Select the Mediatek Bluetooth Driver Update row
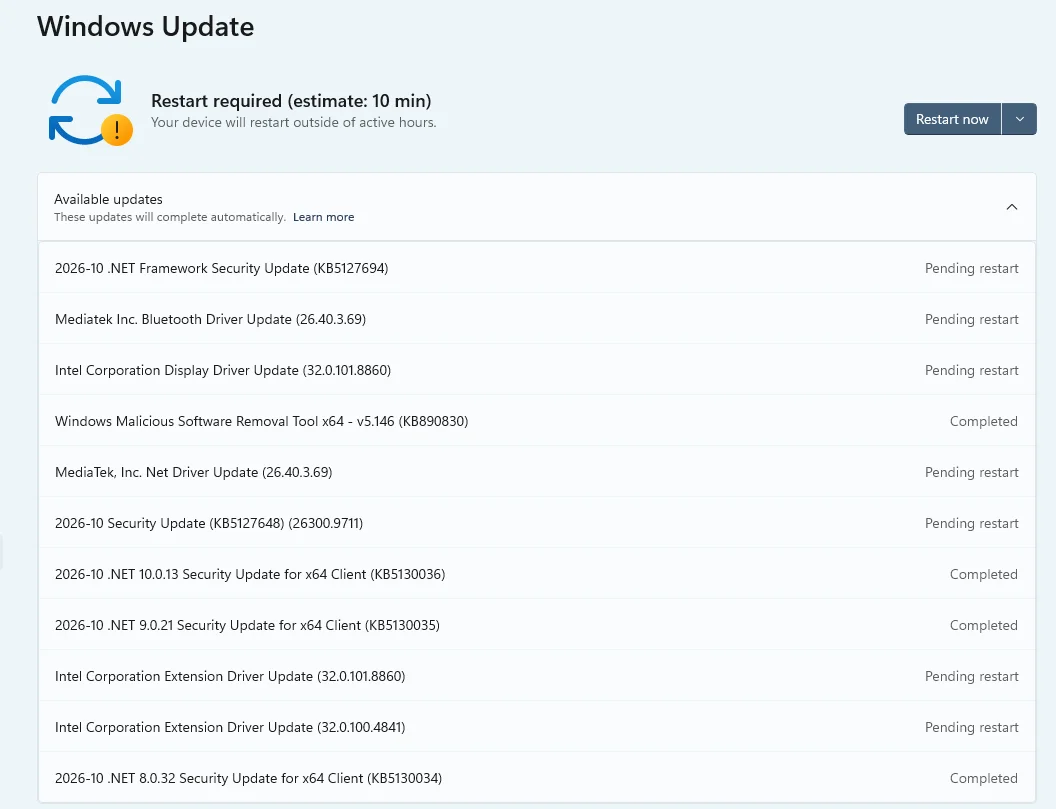The image size is (1056, 809). [537, 319]
